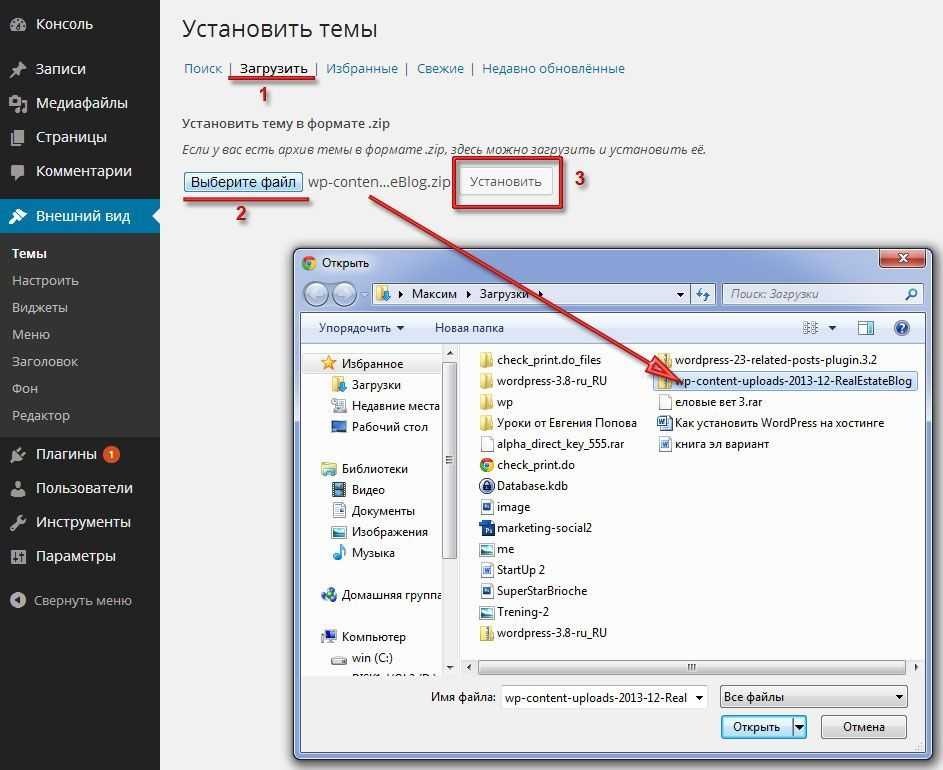Image resolution: width=943 pixels, height=770 pixels.
Task: Click the refresh arrows icon beside address bar
Action: coord(703,294)
